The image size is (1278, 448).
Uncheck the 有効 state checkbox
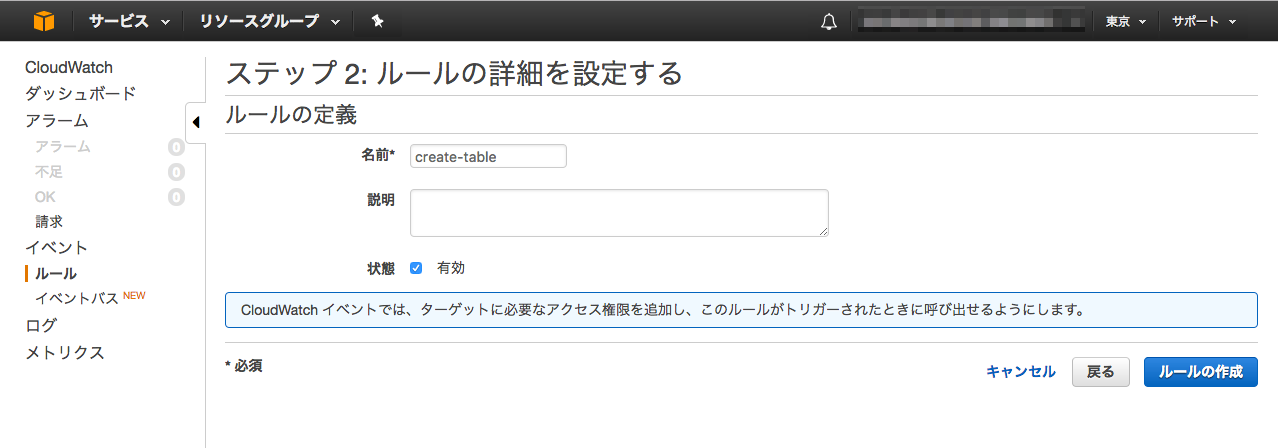pos(416,268)
